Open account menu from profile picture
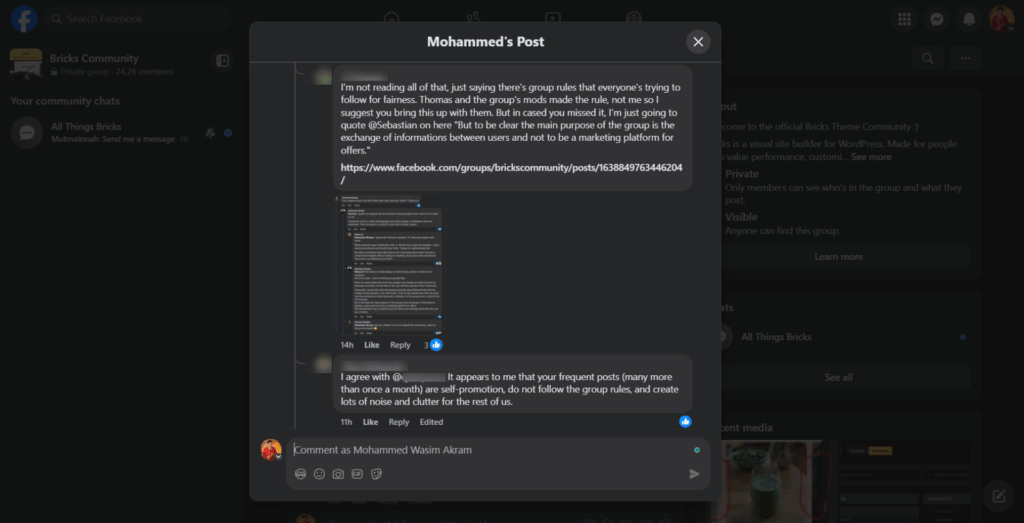This screenshot has width=1024, height=523. point(1001,19)
